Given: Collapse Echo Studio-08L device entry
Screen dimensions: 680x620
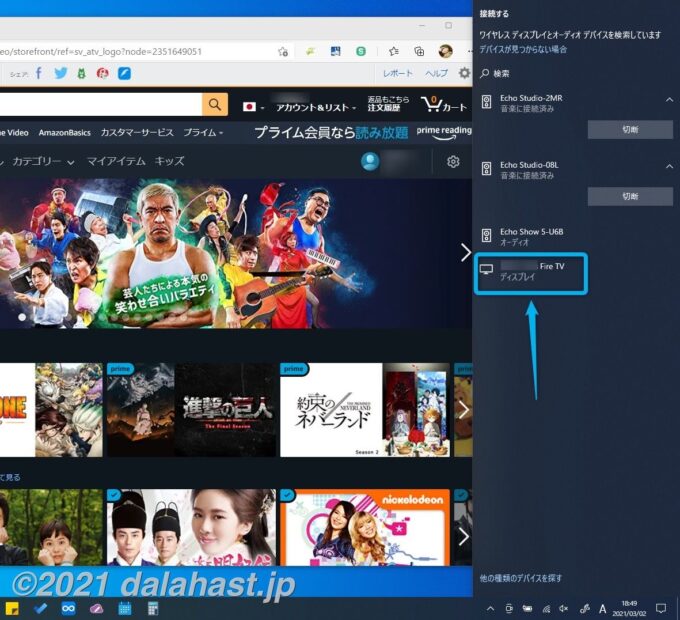Looking at the screenshot, I should tap(670, 166).
